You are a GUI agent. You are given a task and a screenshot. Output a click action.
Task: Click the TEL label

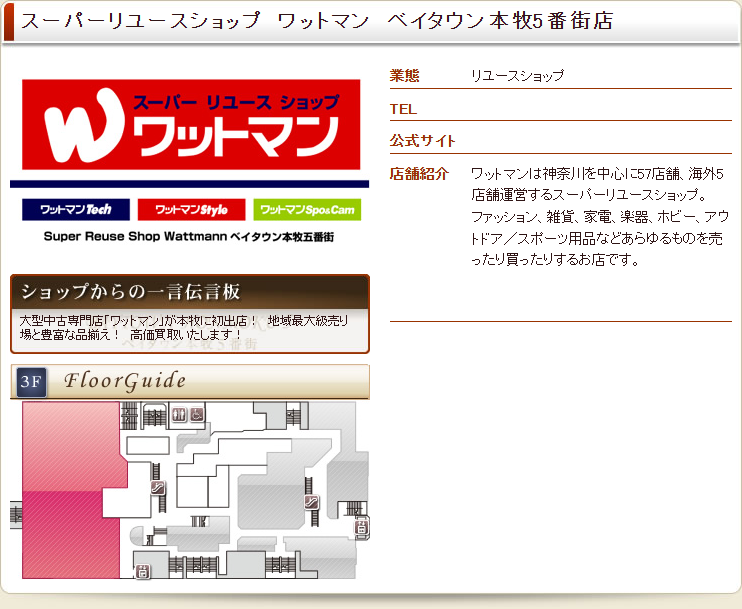pos(403,108)
